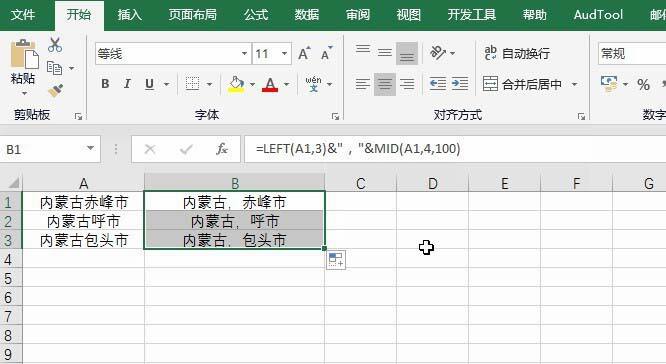The image size is (666, 364).
Task: Set bottom vertical alignment
Action: coord(407,54)
